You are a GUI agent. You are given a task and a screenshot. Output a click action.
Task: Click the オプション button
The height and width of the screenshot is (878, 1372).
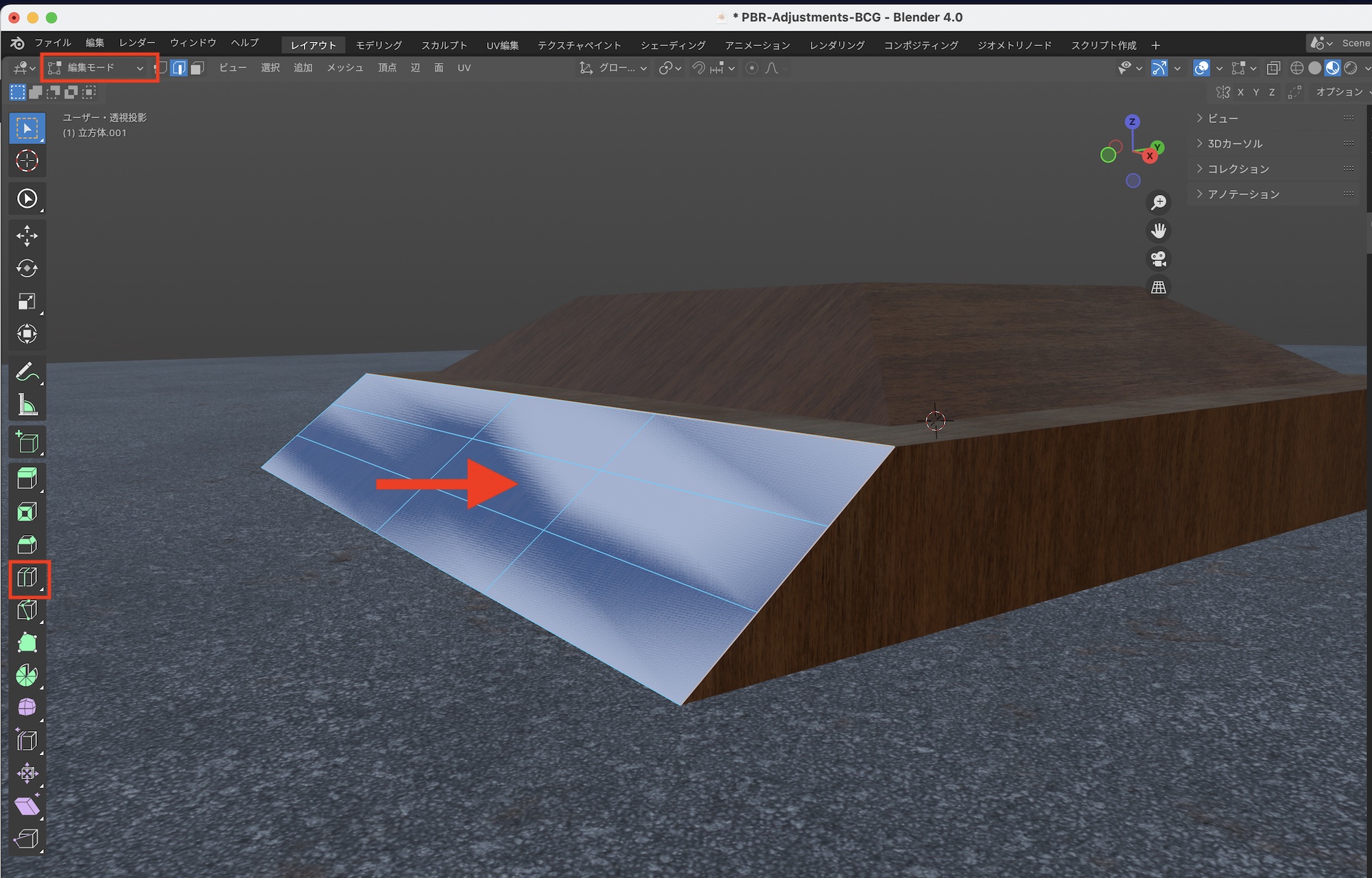[x=1338, y=92]
